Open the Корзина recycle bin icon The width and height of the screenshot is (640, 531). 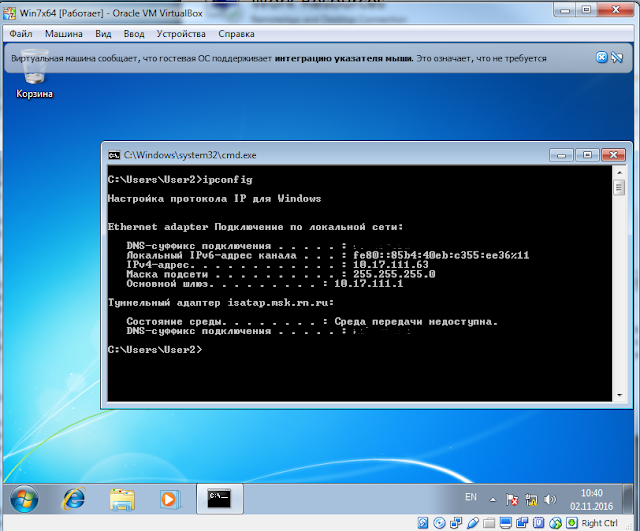point(34,74)
